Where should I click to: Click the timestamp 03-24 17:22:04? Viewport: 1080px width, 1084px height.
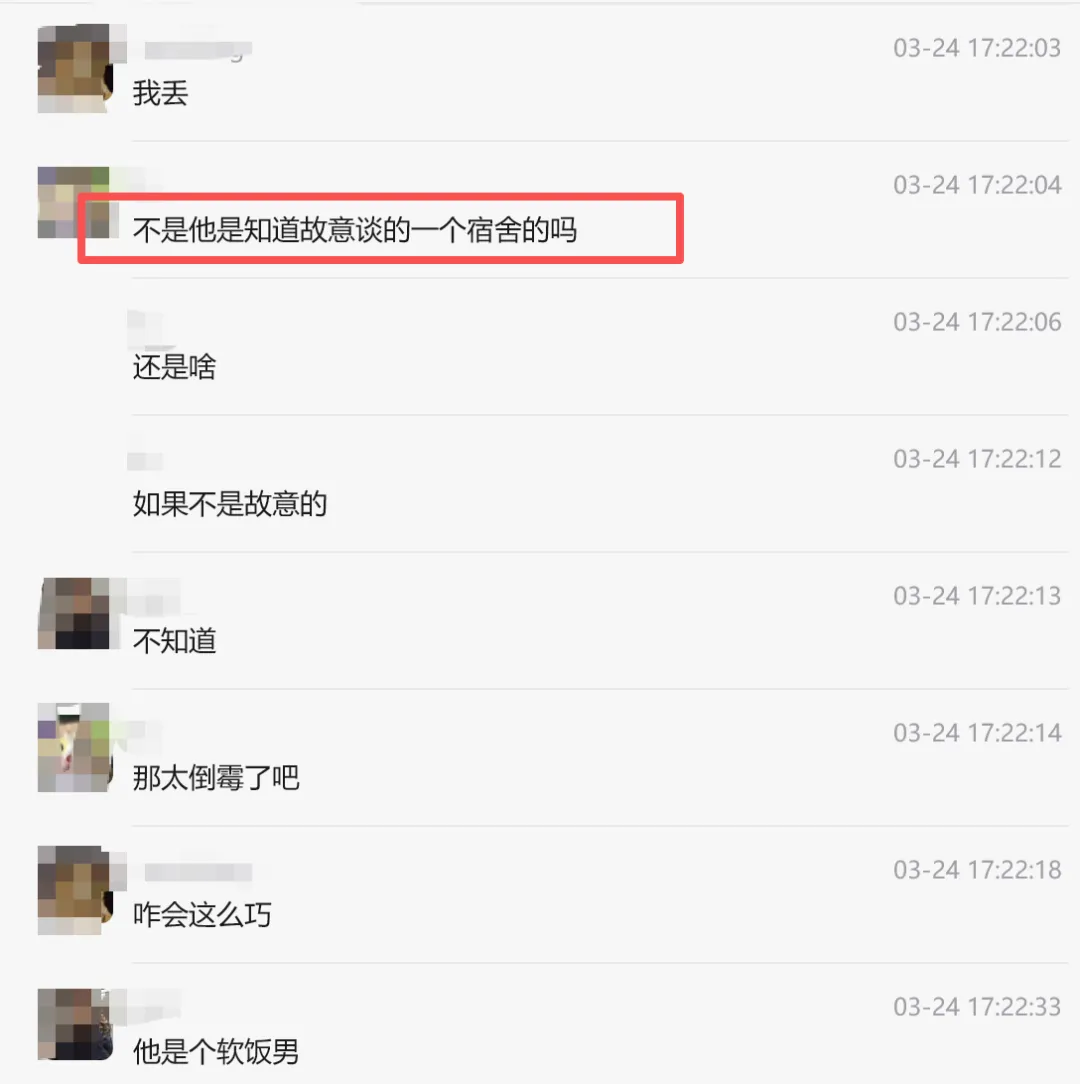click(977, 185)
